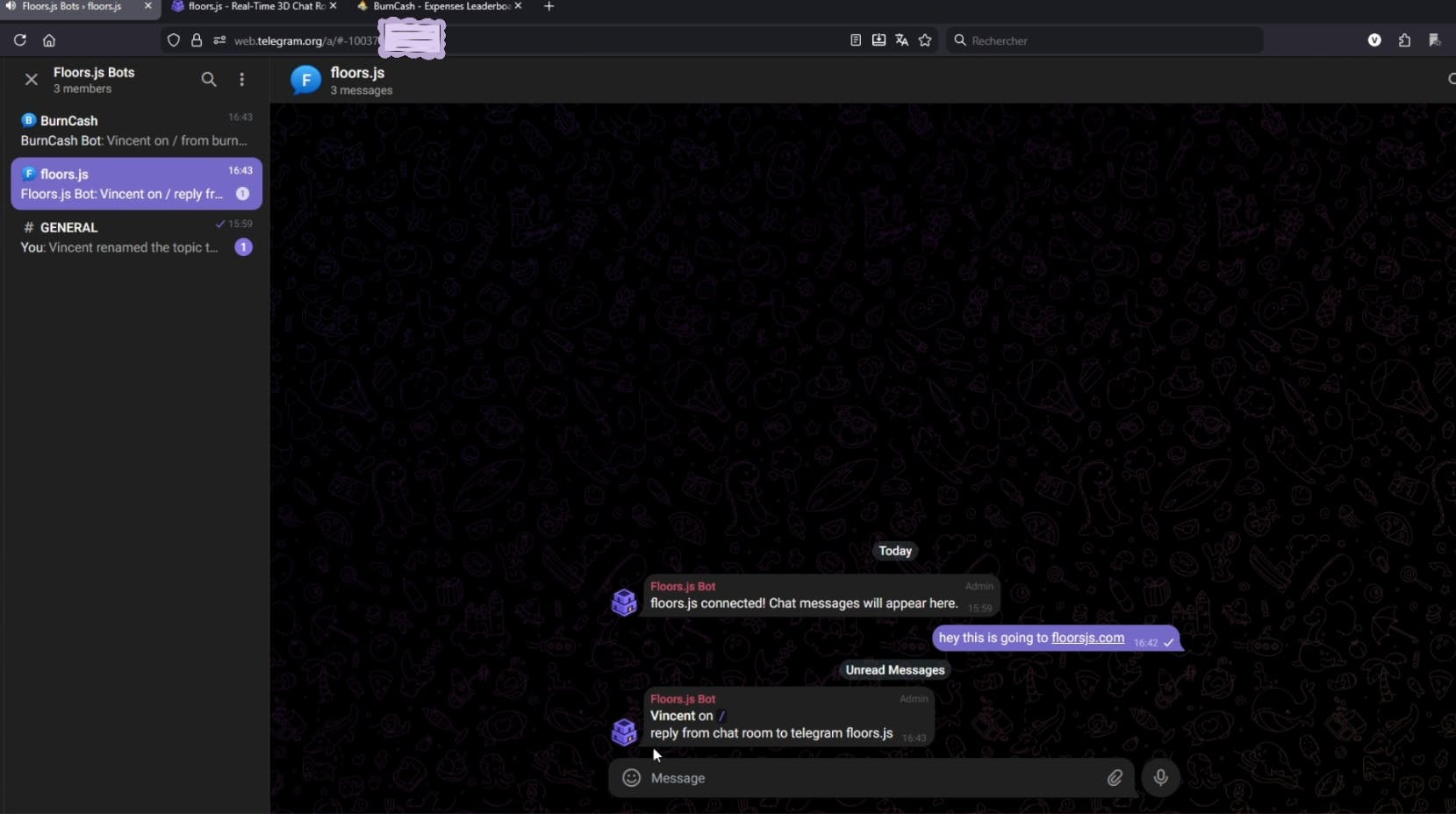The width and height of the screenshot is (1456, 814).
Task: Open site permissions icon in address bar
Action: (x=219, y=40)
